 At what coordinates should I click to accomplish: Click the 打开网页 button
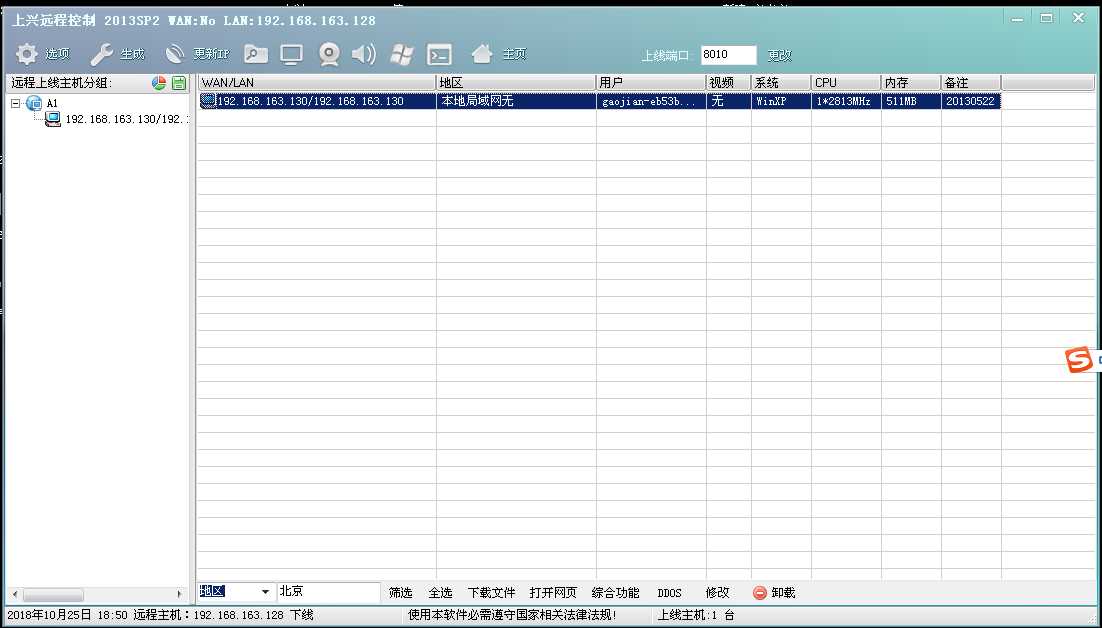point(553,593)
